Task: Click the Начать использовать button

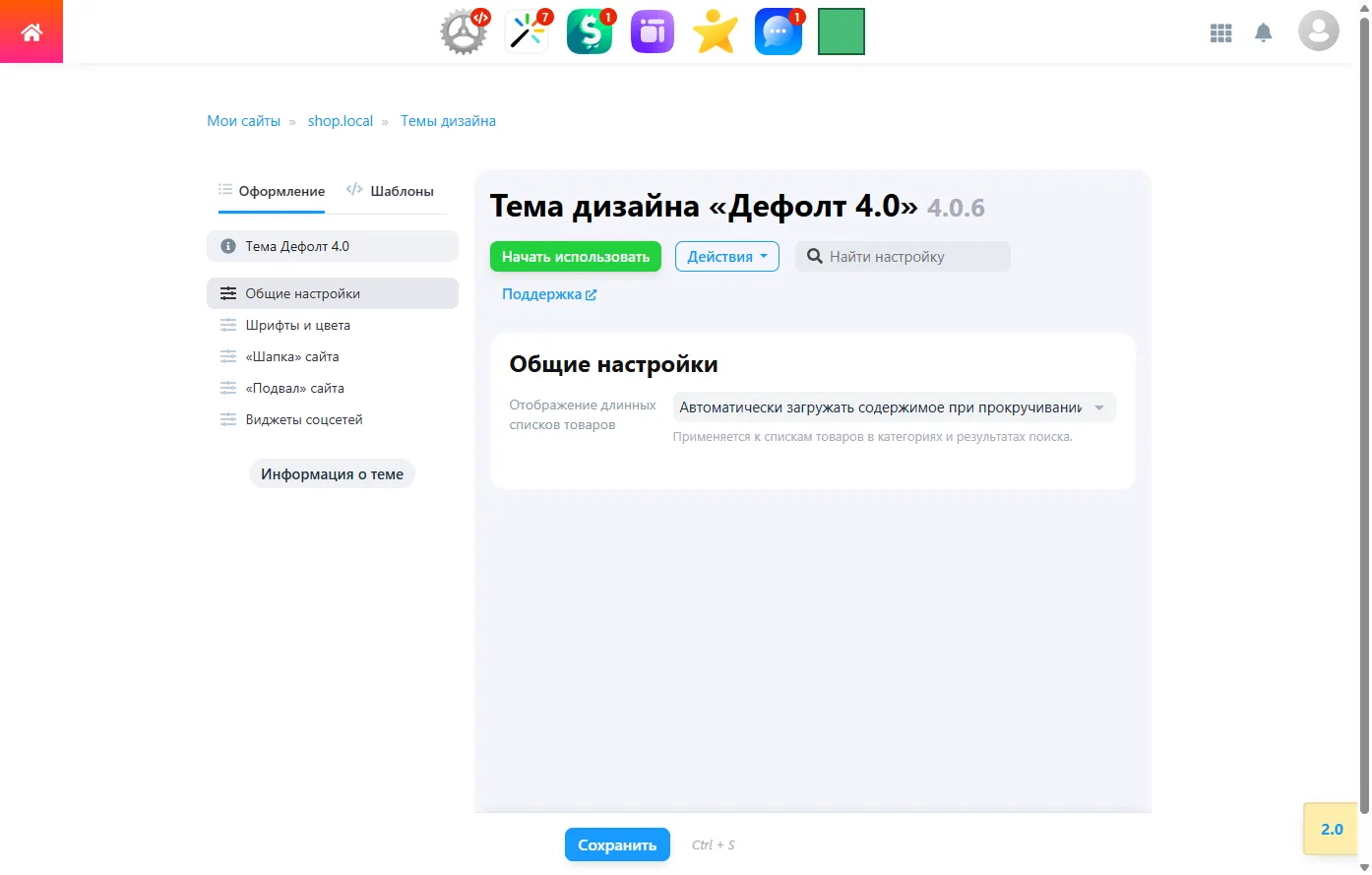Action: 575,256
